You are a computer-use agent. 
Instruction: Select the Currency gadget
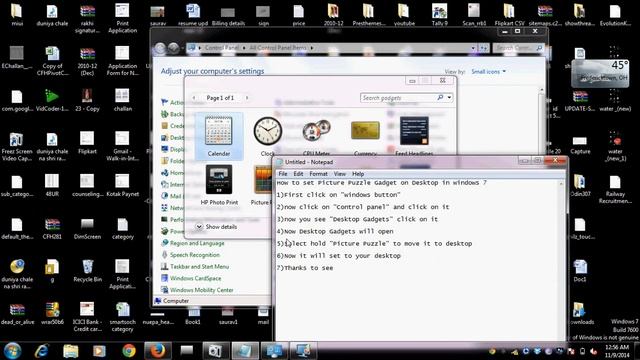(x=365, y=136)
